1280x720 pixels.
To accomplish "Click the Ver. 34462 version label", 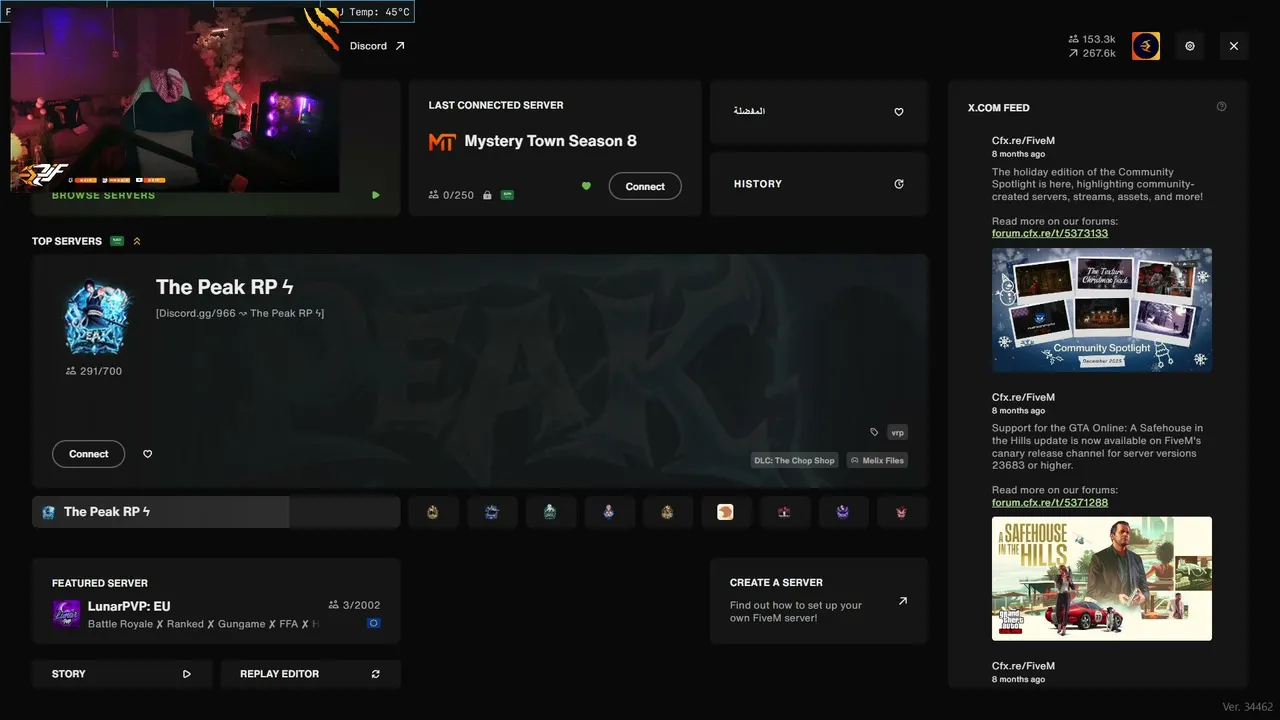I will (x=1247, y=707).
